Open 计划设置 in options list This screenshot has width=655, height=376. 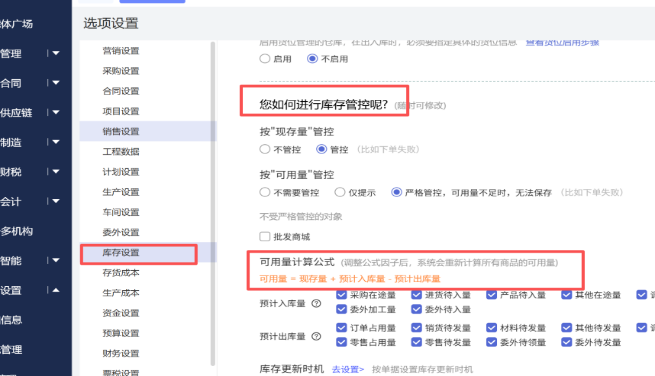point(121,172)
